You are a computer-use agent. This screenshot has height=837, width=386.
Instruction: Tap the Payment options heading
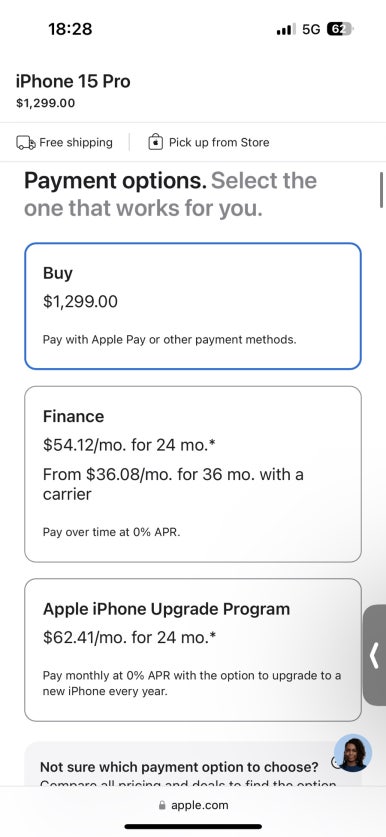115,180
